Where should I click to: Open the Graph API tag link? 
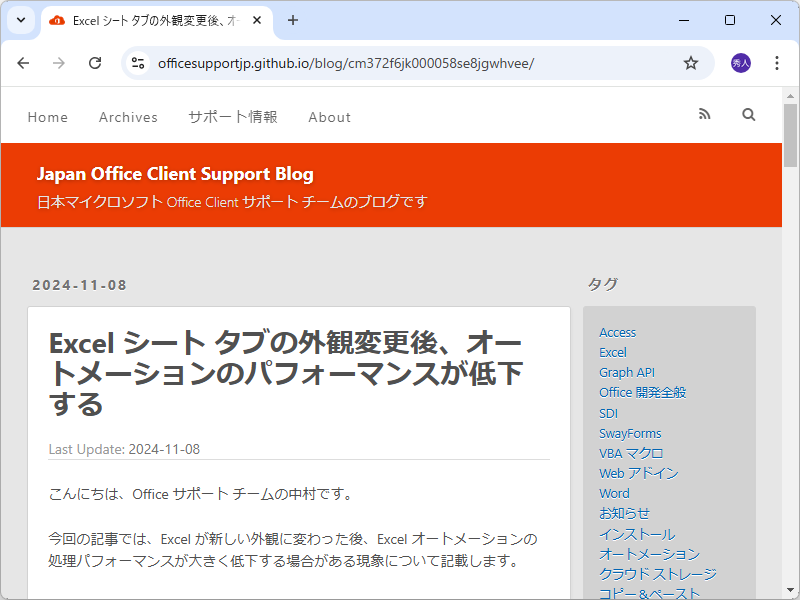627,372
